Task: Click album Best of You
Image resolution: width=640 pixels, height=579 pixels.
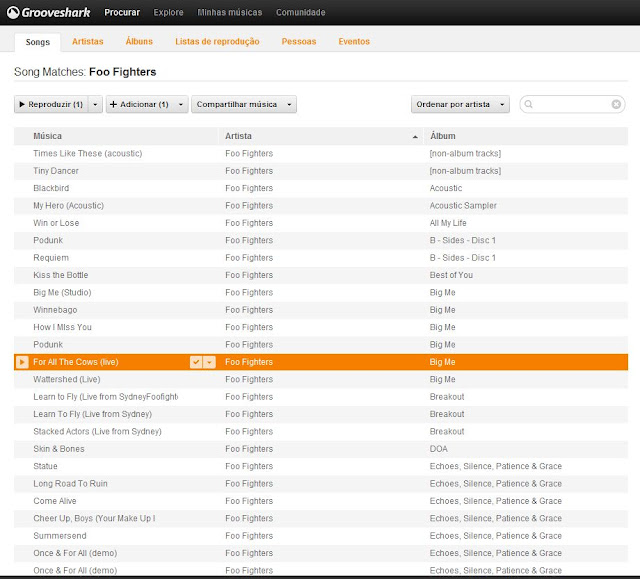Action: (x=451, y=275)
